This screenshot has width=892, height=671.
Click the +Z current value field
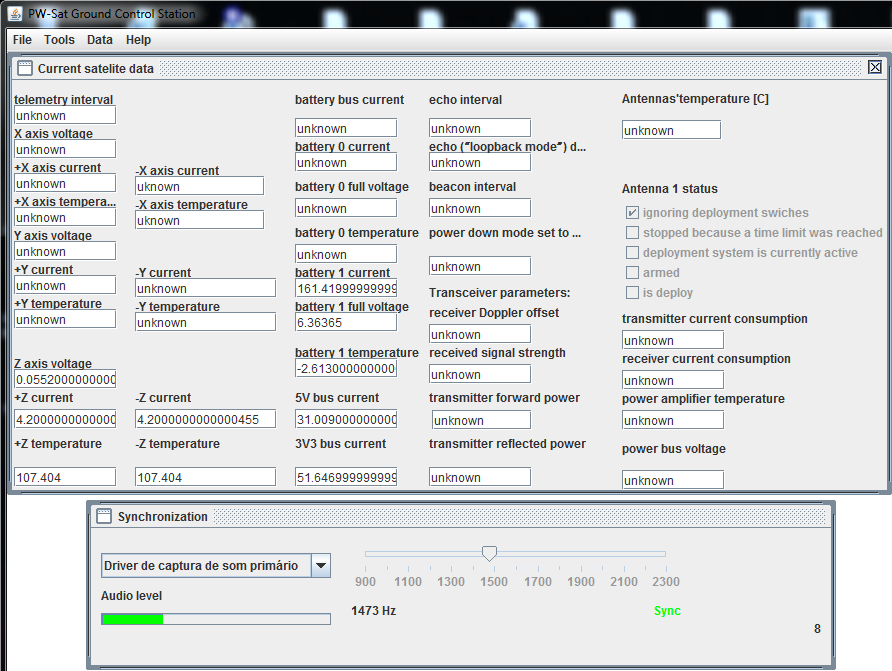[65, 420]
